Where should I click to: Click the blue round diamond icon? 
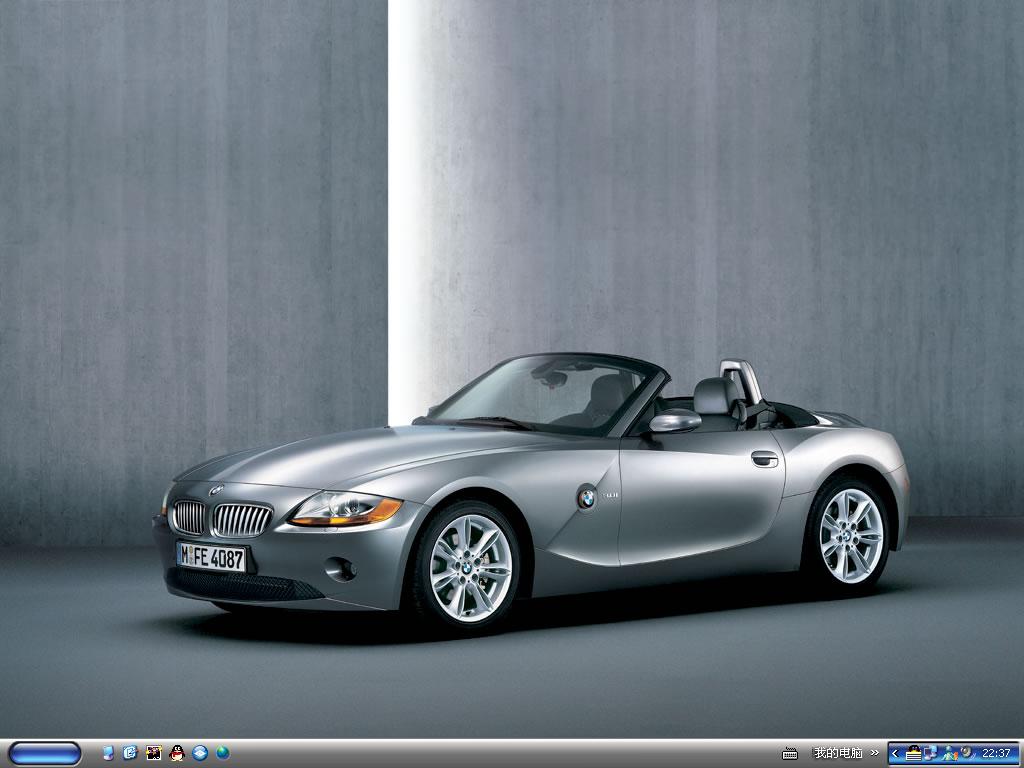pos(200,753)
